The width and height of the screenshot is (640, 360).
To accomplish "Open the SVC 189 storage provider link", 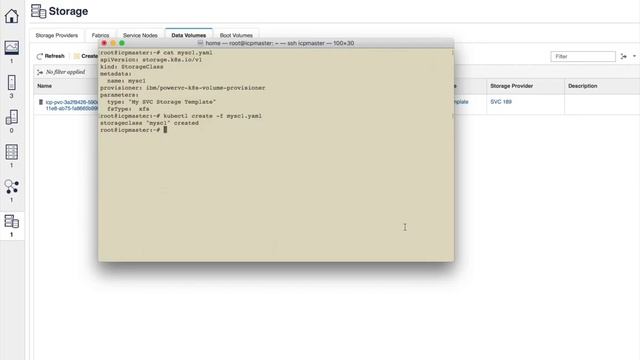I will tap(501, 102).
